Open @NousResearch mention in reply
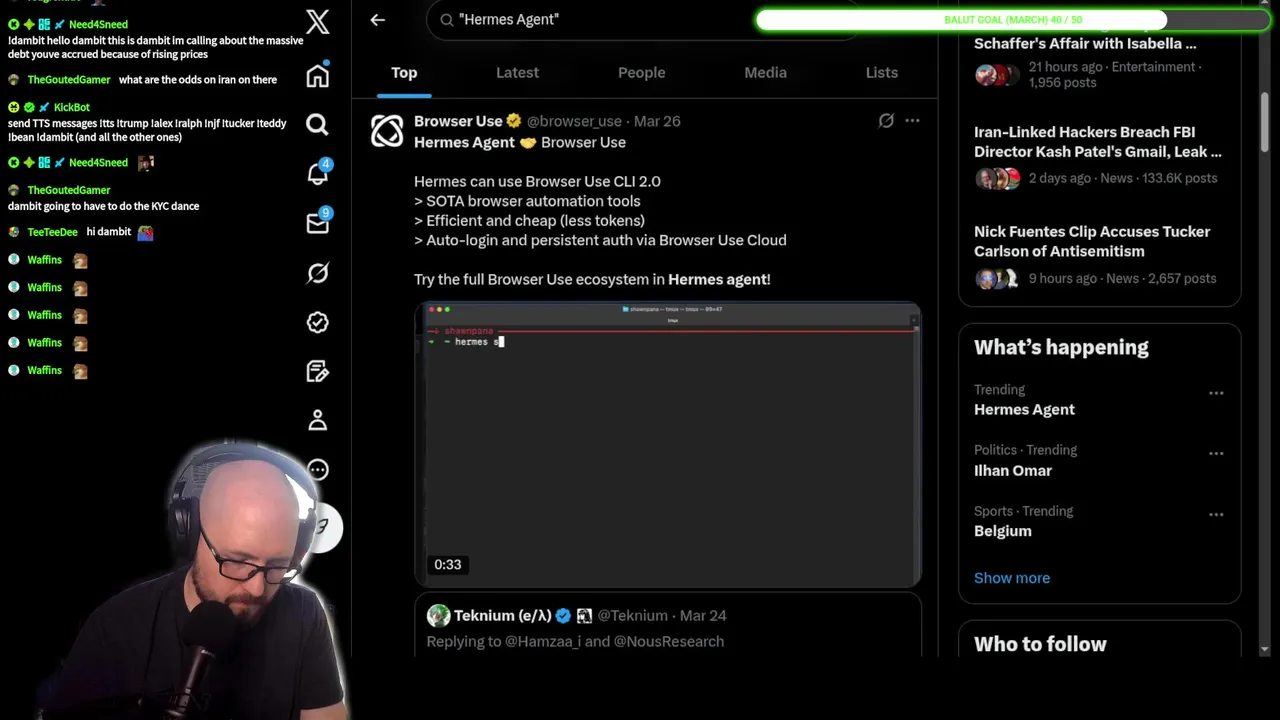The width and height of the screenshot is (1280, 720). (669, 642)
